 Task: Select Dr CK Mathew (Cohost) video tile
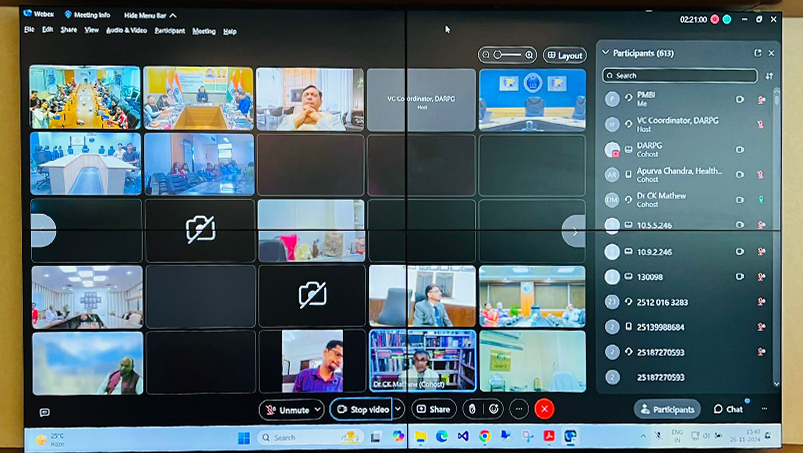(x=422, y=361)
